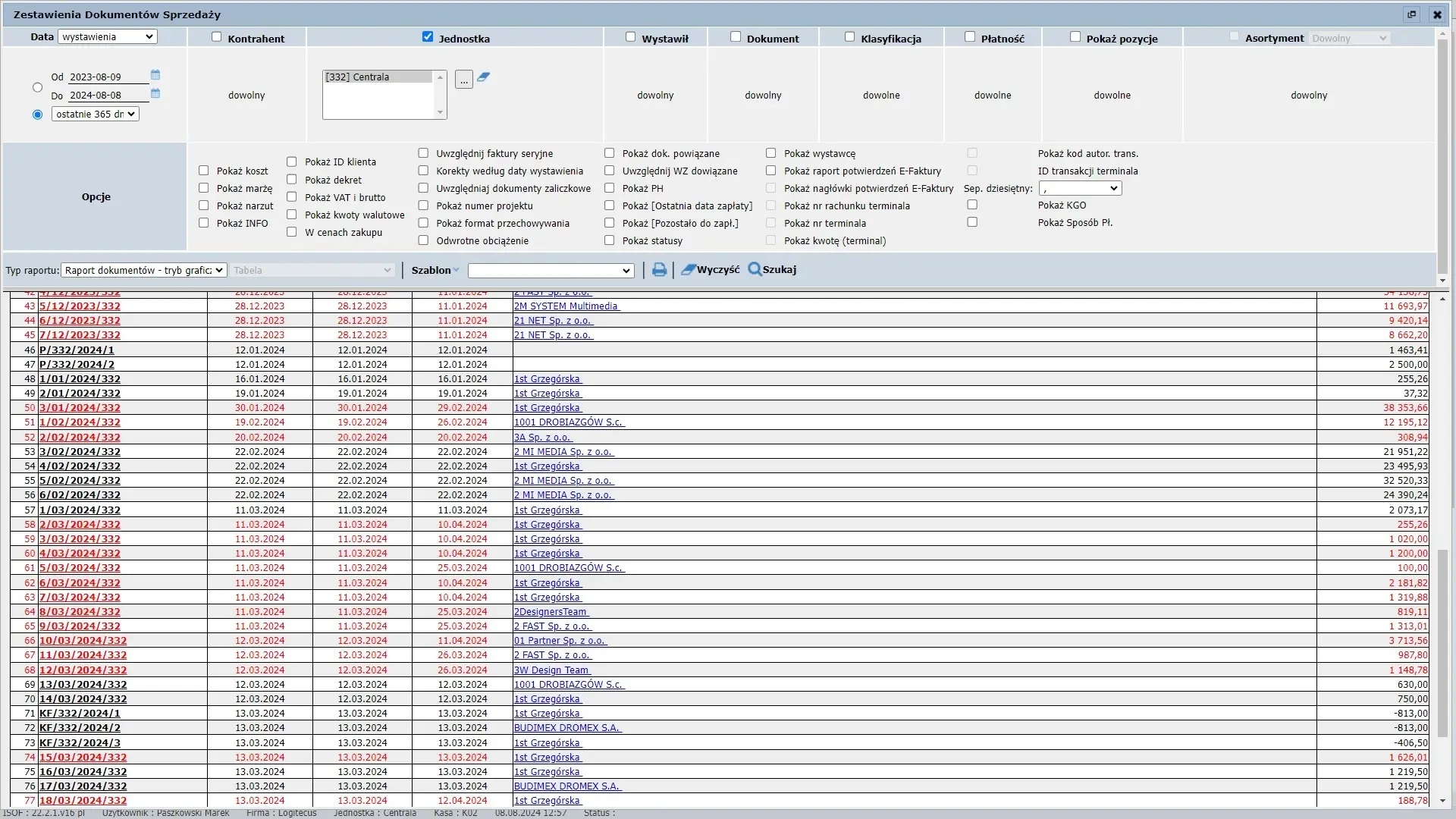Open the Szablon template combo box
Viewport: 1456px width, 819px height.
(x=551, y=271)
